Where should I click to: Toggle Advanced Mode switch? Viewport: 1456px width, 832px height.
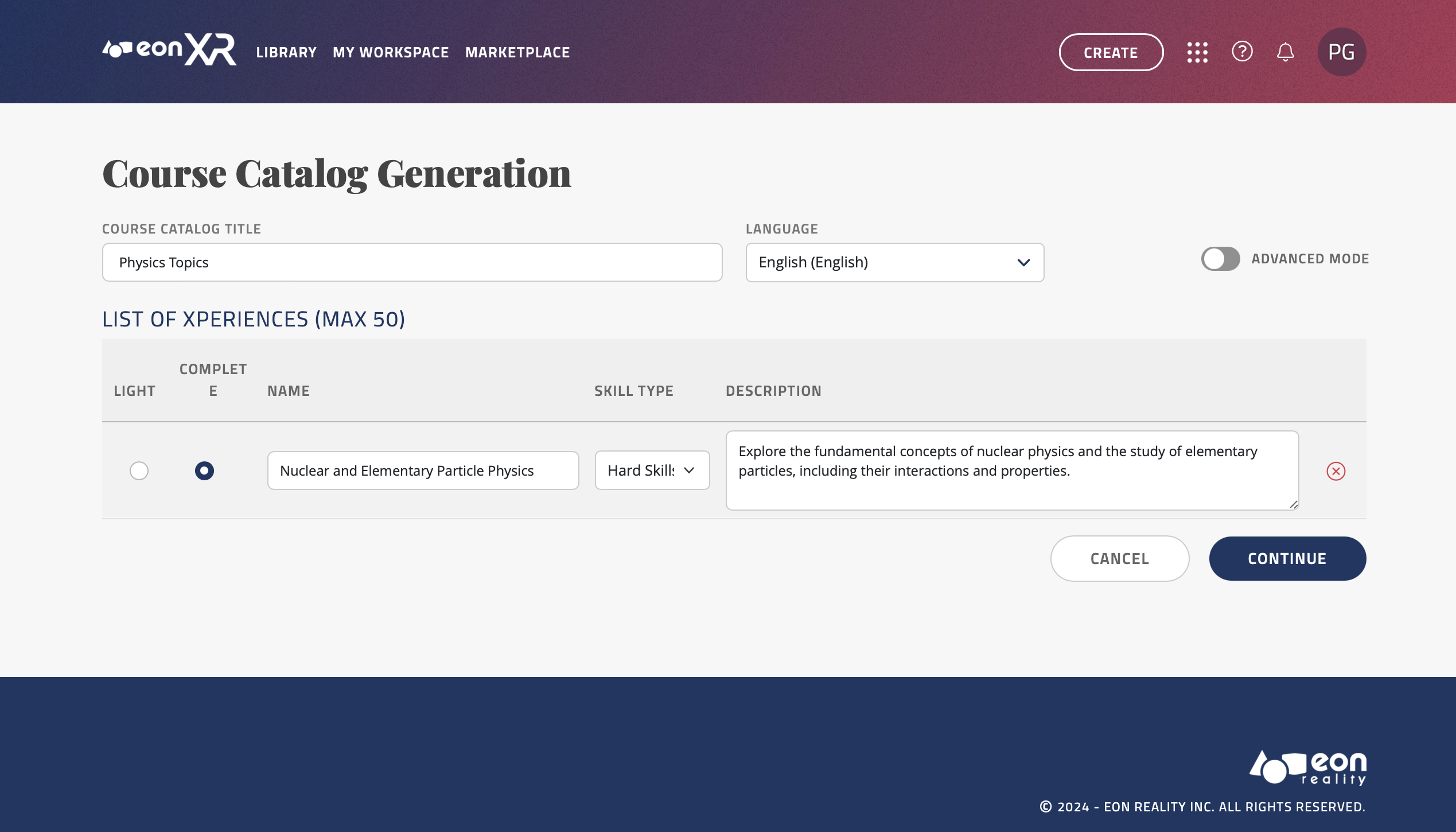(1220, 259)
